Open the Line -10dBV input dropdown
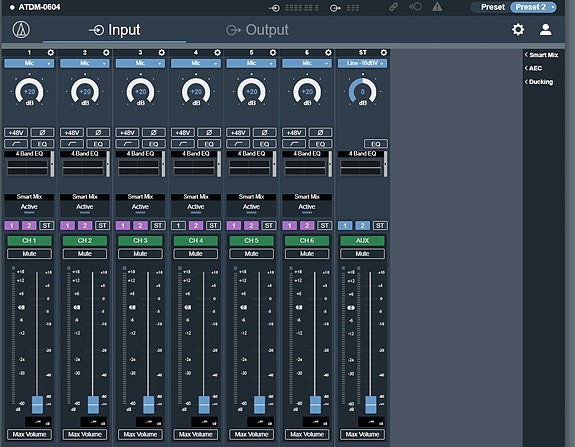This screenshot has width=575, height=447. click(x=362, y=63)
